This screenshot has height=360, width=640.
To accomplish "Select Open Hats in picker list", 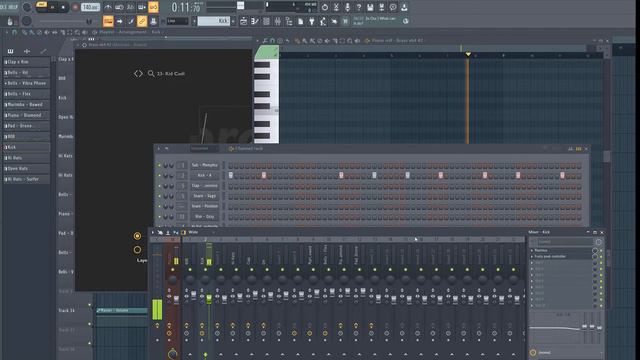I will pos(27,168).
